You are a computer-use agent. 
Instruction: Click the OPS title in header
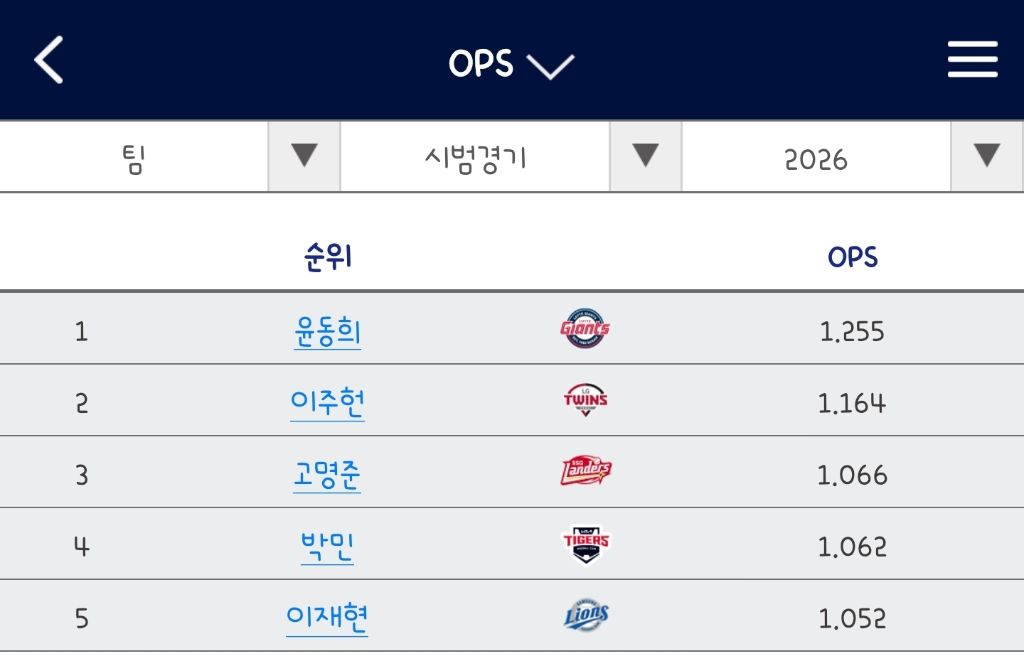coord(481,64)
